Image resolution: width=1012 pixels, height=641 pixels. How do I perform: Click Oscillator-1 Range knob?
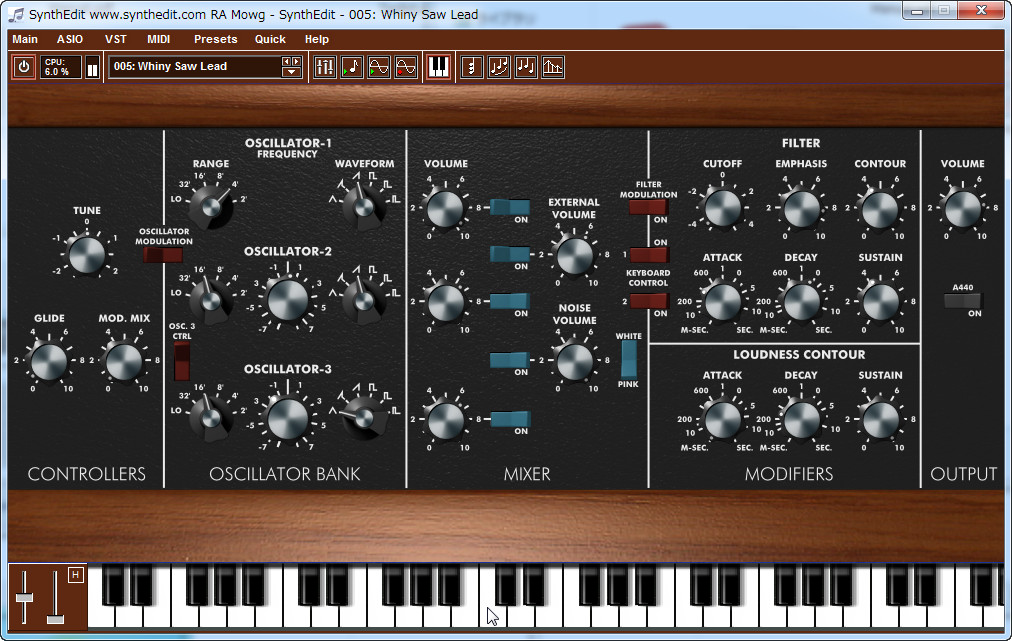point(210,207)
